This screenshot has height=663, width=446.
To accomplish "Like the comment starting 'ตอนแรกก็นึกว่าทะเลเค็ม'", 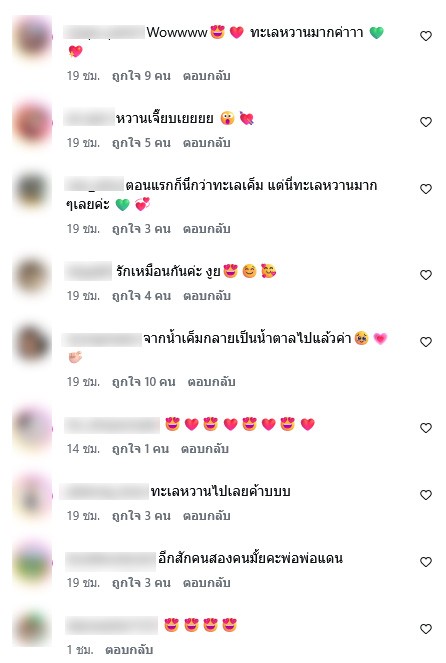I will tap(426, 189).
